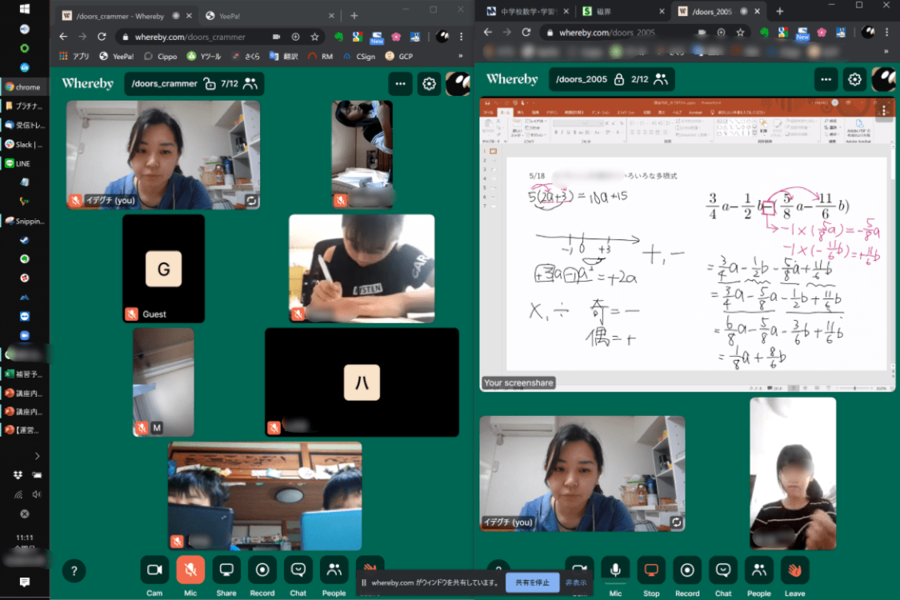This screenshot has width=900, height=600.
Task: Click LINE in the Windows taskbar
Action: [x=22, y=163]
